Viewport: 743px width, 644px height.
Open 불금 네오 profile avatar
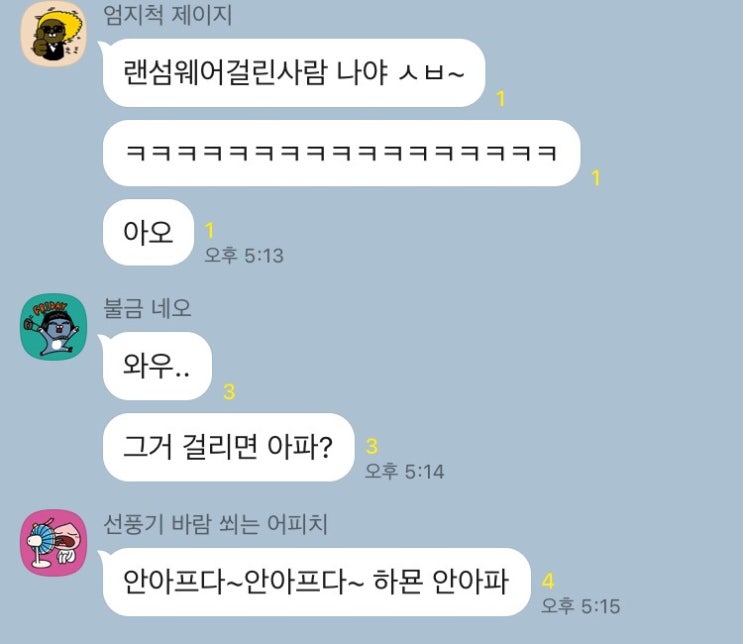tap(54, 327)
